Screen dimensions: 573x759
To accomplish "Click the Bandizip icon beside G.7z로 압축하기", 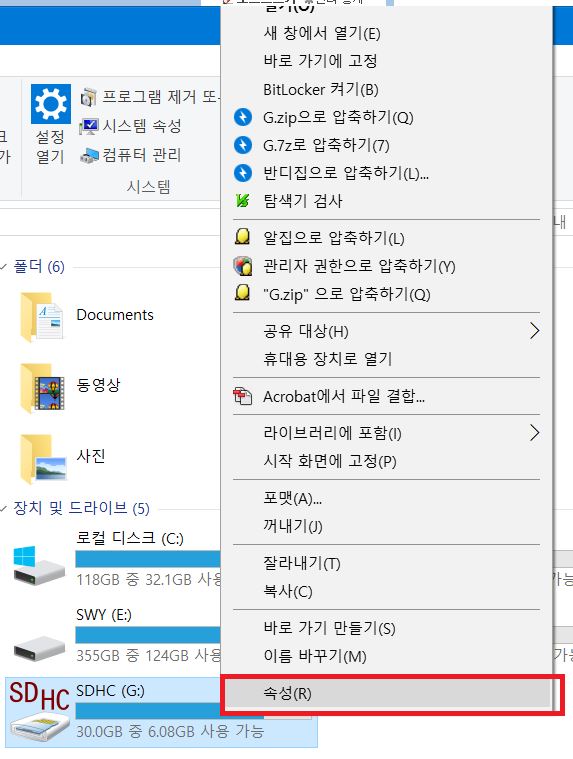I will pos(242,145).
